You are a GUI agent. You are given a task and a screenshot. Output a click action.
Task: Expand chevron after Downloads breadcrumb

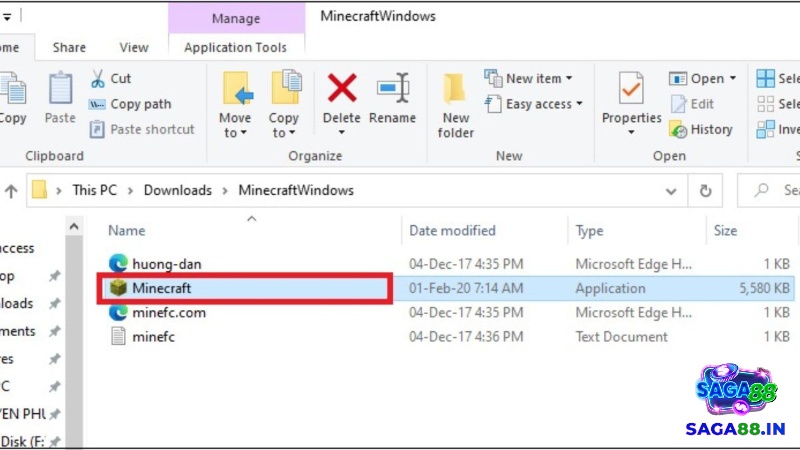point(225,191)
